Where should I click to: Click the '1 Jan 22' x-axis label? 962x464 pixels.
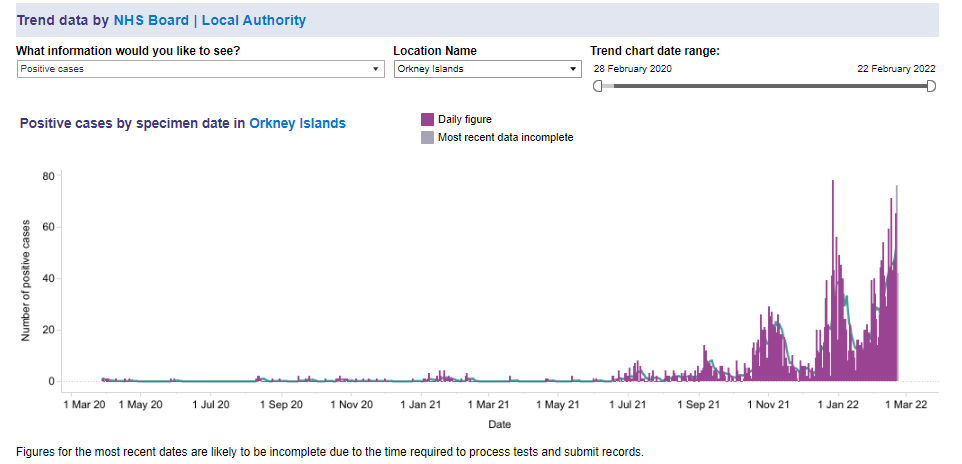[838, 405]
